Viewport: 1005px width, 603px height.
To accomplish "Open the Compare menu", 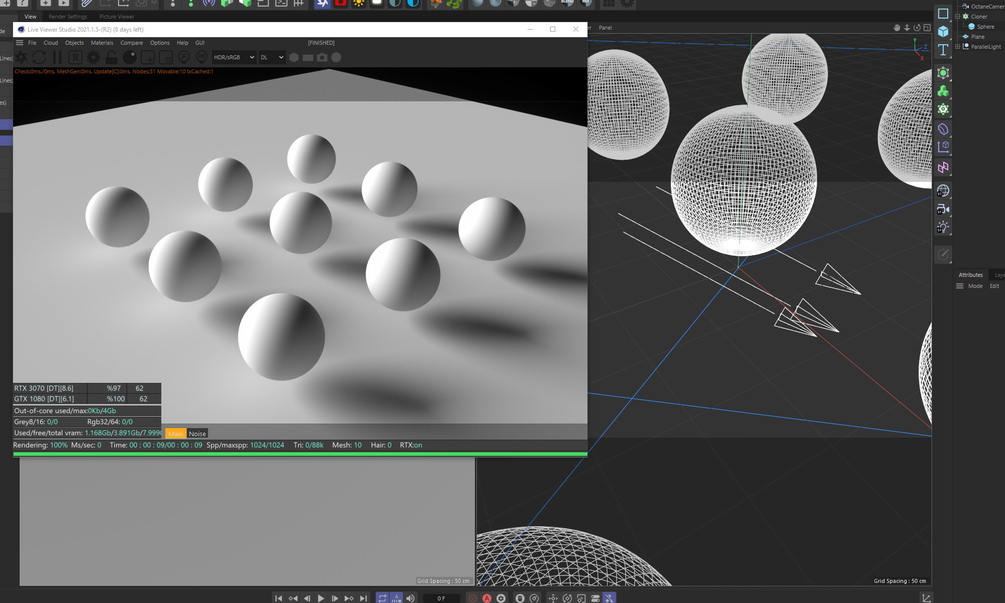I will pyautogui.click(x=131, y=43).
